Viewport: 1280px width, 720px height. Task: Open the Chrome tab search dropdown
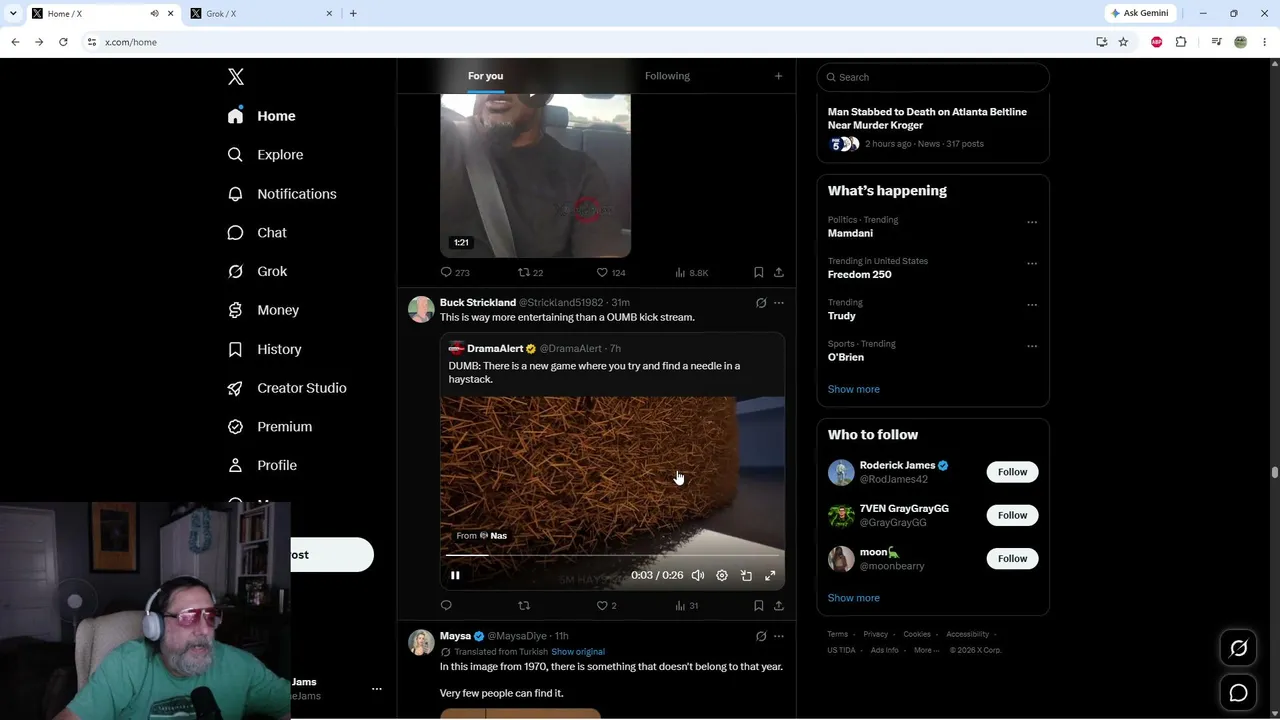[13, 14]
